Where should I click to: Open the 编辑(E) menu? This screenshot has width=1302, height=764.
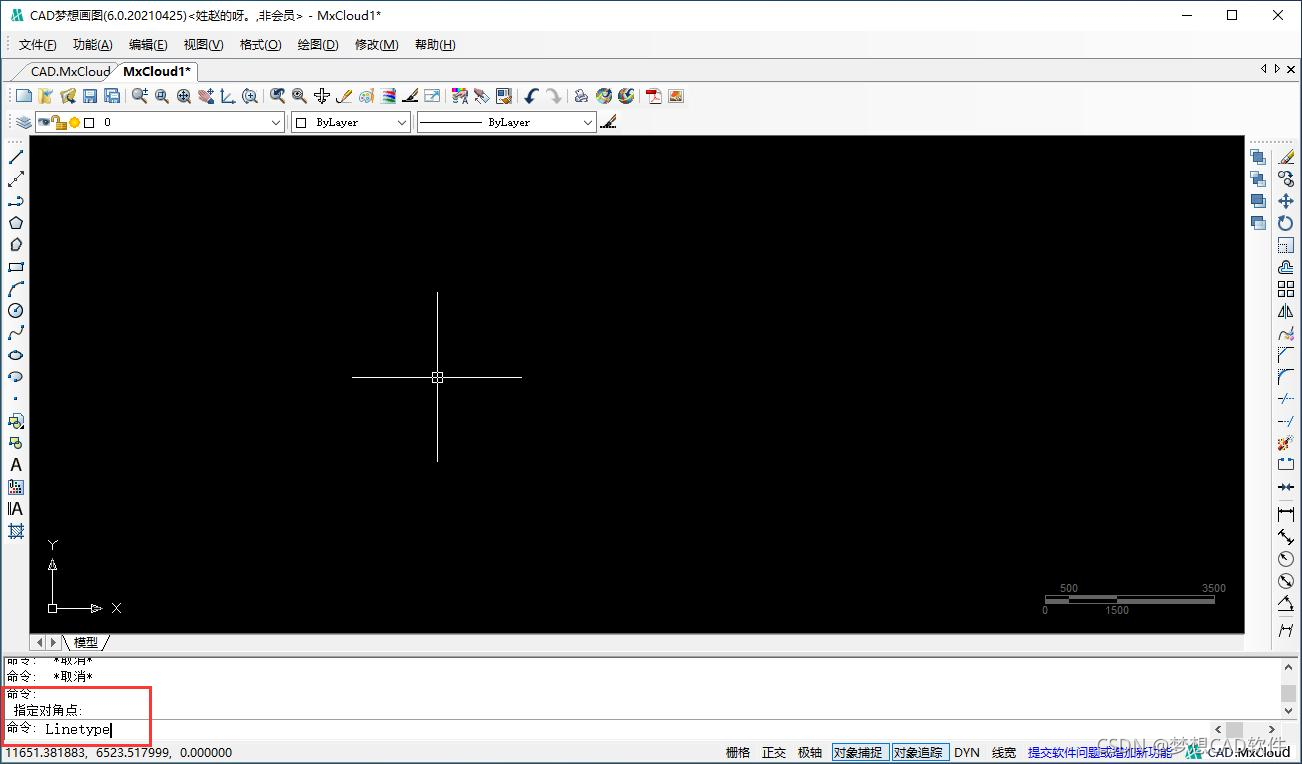pyautogui.click(x=148, y=45)
